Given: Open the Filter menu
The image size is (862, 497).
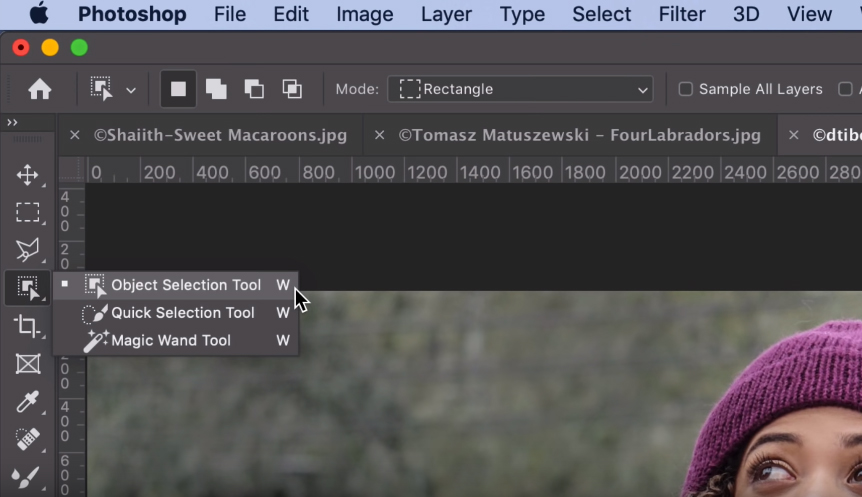Looking at the screenshot, I should (x=682, y=14).
